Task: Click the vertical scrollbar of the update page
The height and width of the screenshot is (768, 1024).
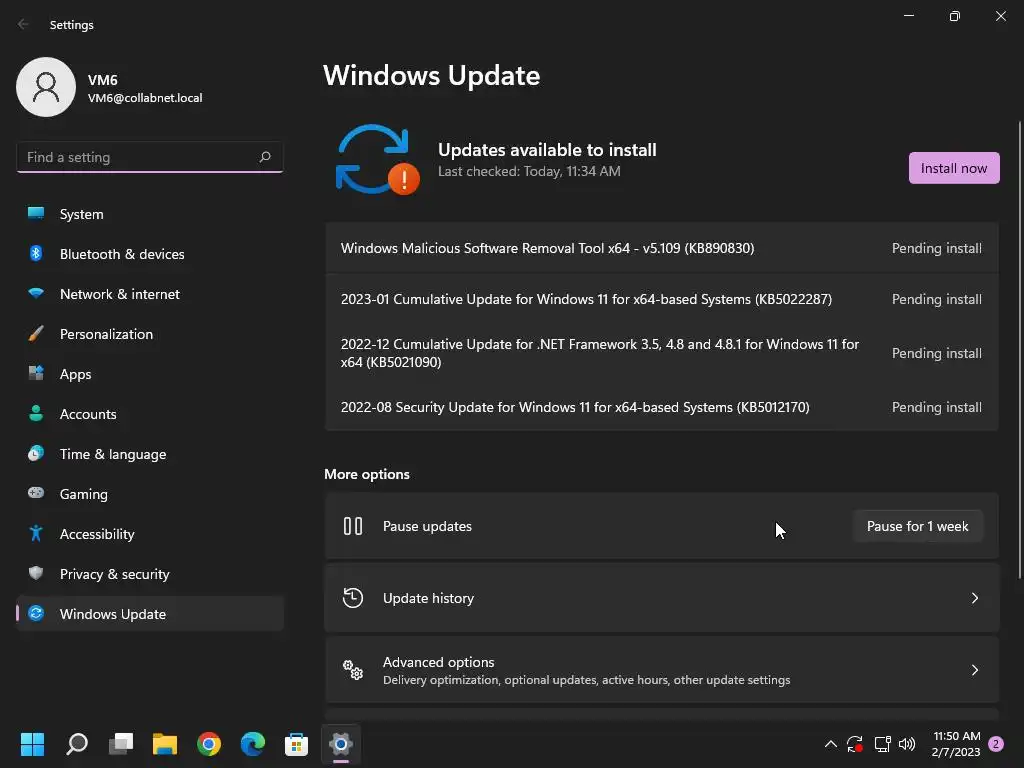Action: pyautogui.click(x=1019, y=349)
